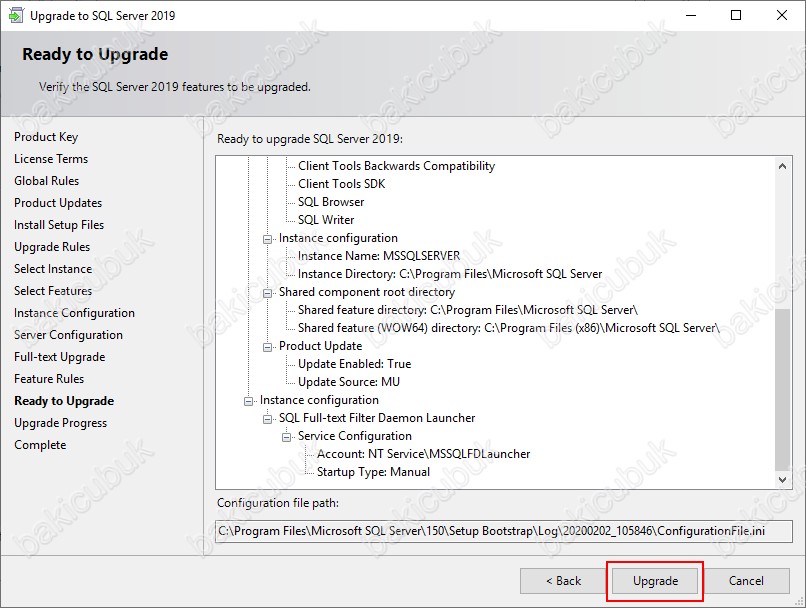Open the Server Configuration step
Image resolution: width=806 pixels, height=608 pixels.
click(x=68, y=335)
